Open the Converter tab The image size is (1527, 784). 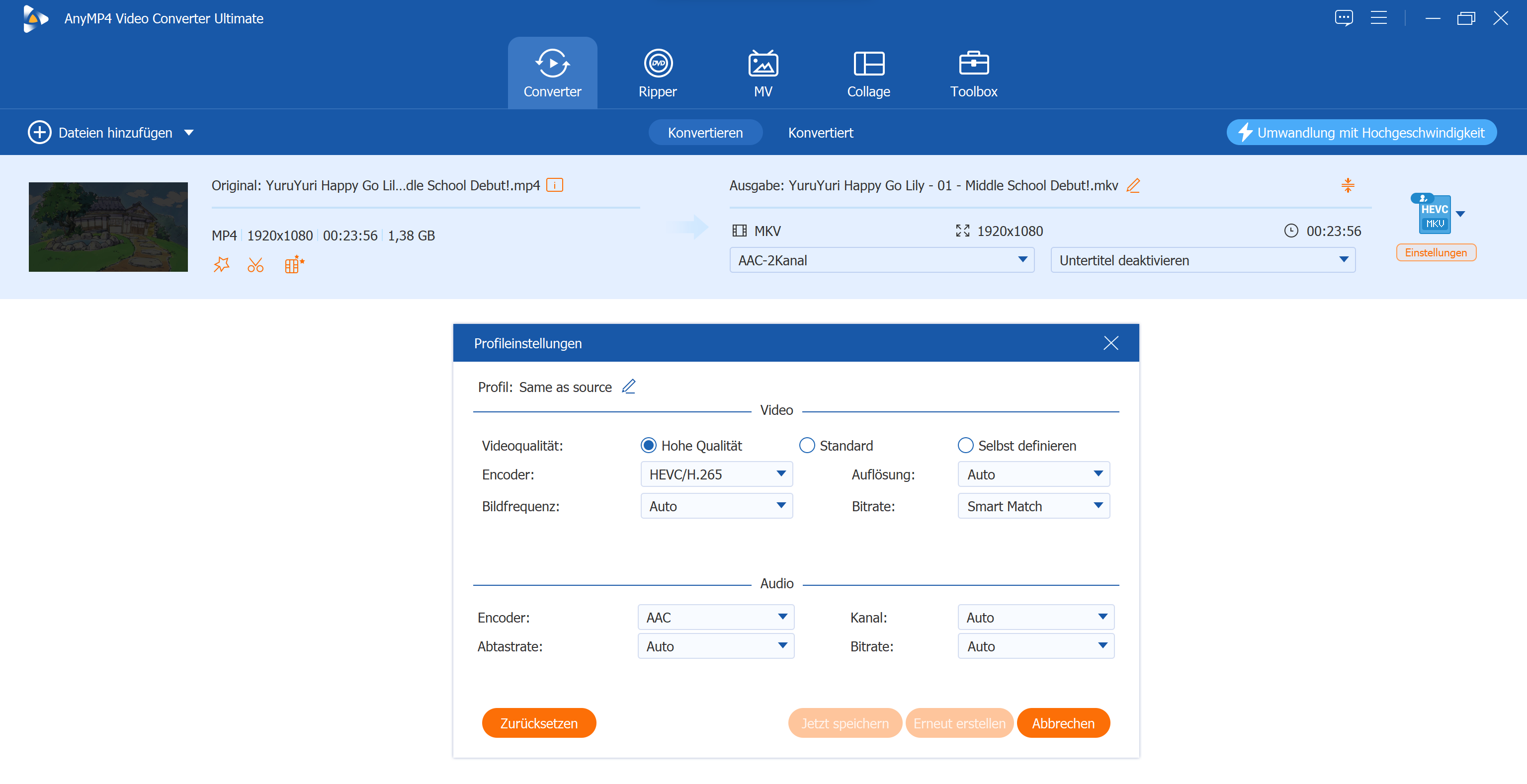pos(552,73)
